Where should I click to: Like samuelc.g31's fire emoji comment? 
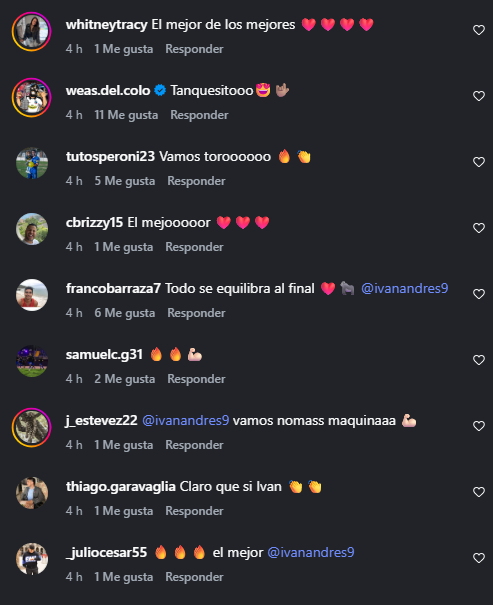479,360
